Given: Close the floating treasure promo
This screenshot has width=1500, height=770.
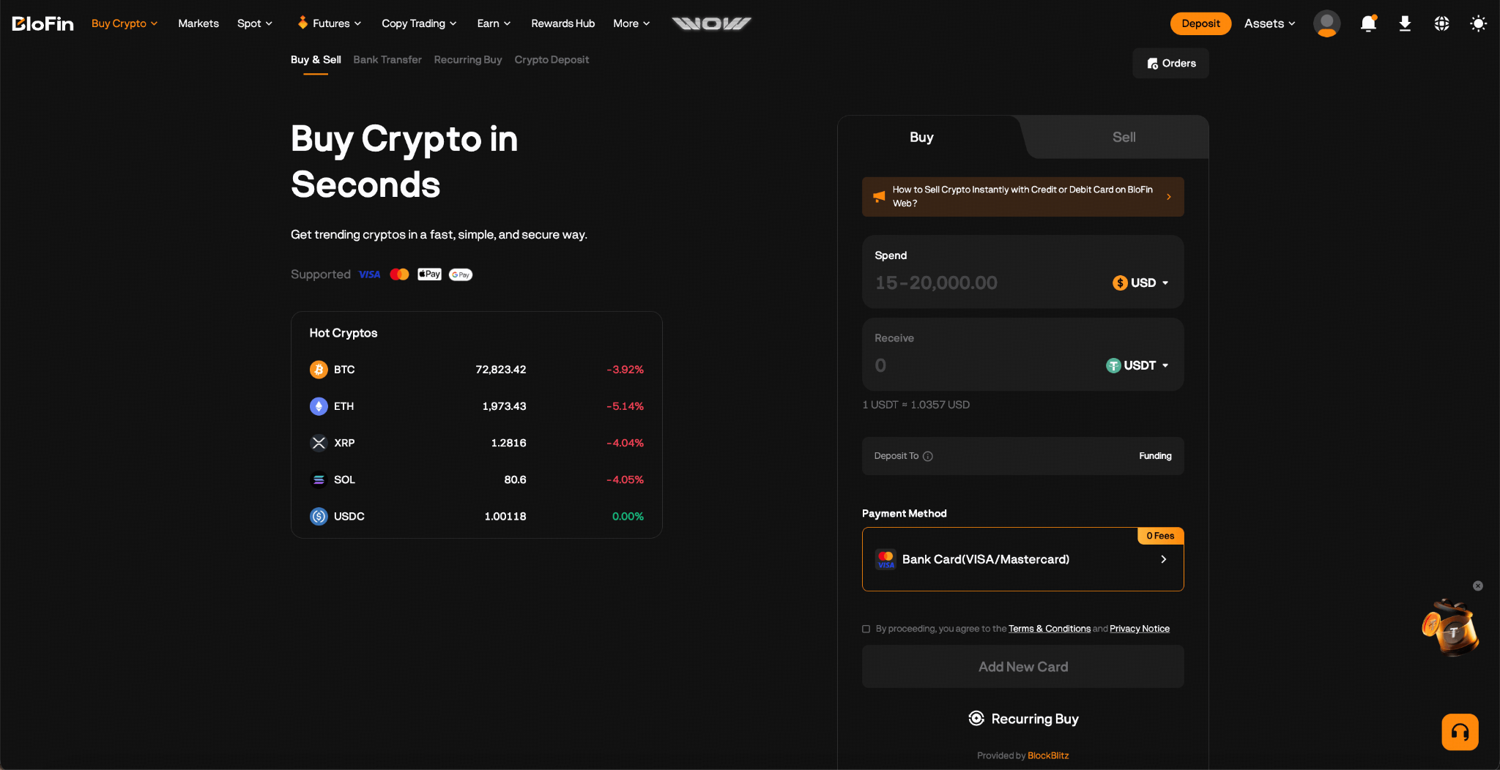Looking at the screenshot, I should coord(1478,586).
